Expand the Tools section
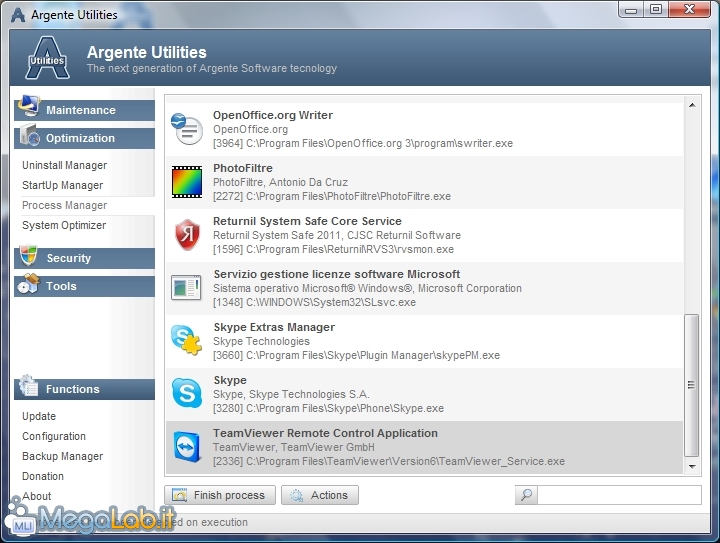 point(84,286)
